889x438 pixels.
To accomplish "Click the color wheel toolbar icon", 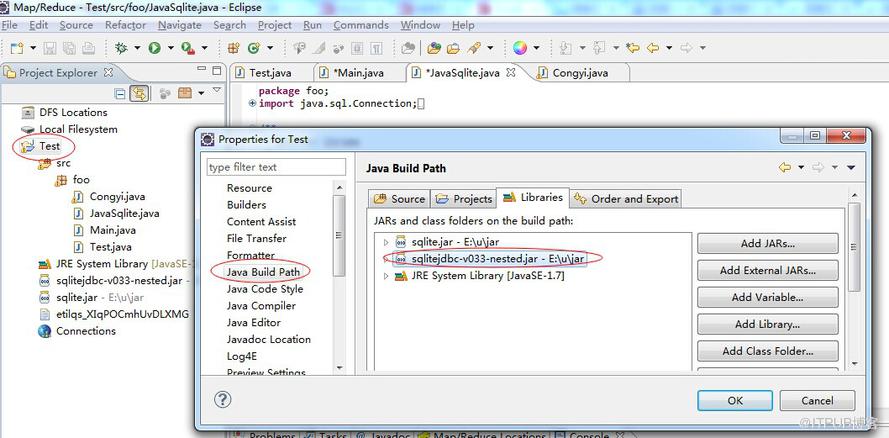I will (520, 48).
